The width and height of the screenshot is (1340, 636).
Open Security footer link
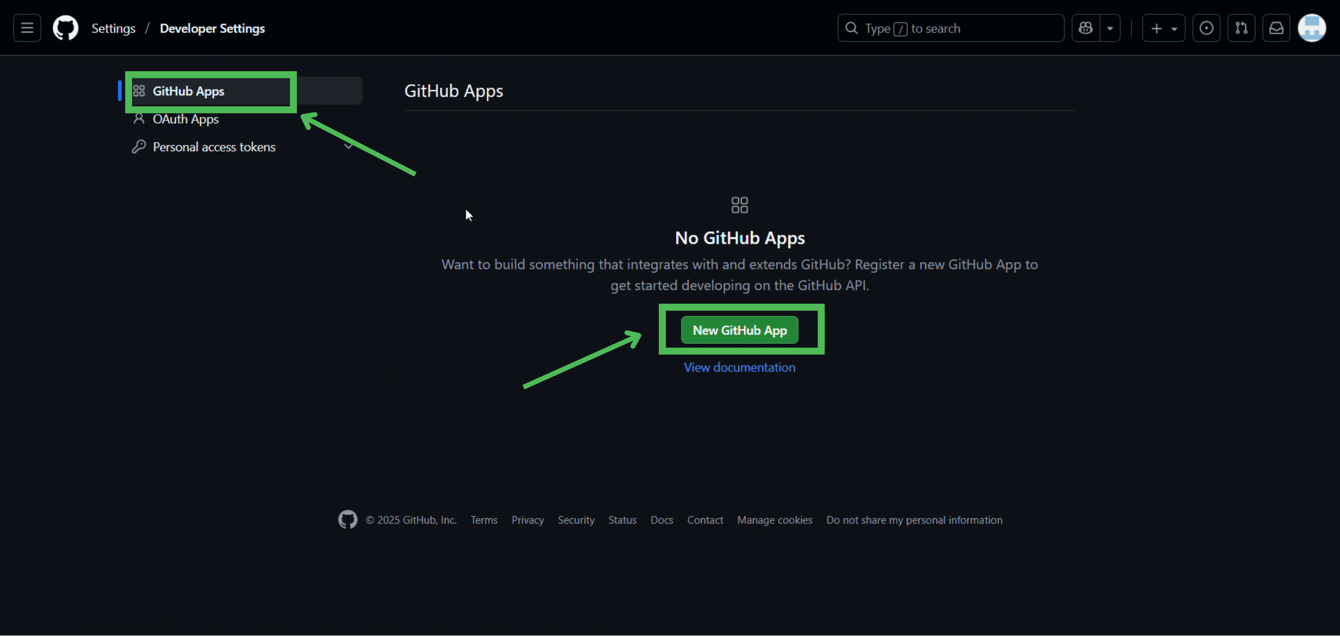pos(576,520)
